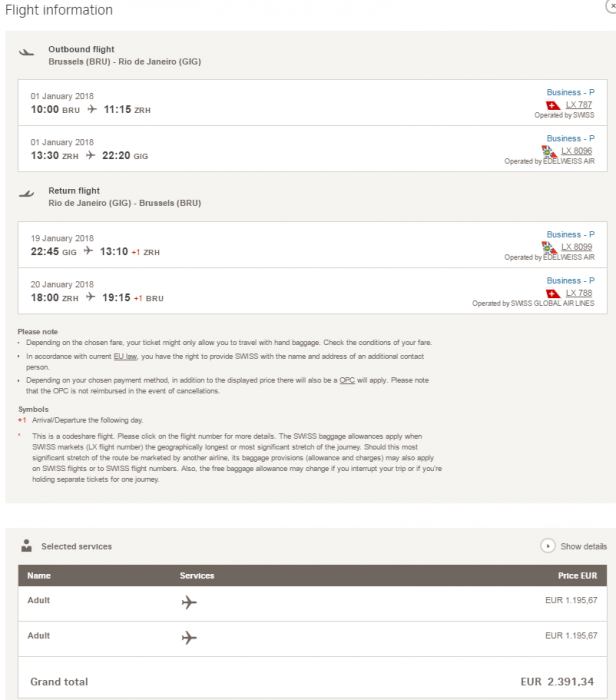The width and height of the screenshot is (616, 700).
Task: Click the SWISS logo beside LX 787
Action: pyautogui.click(x=551, y=104)
